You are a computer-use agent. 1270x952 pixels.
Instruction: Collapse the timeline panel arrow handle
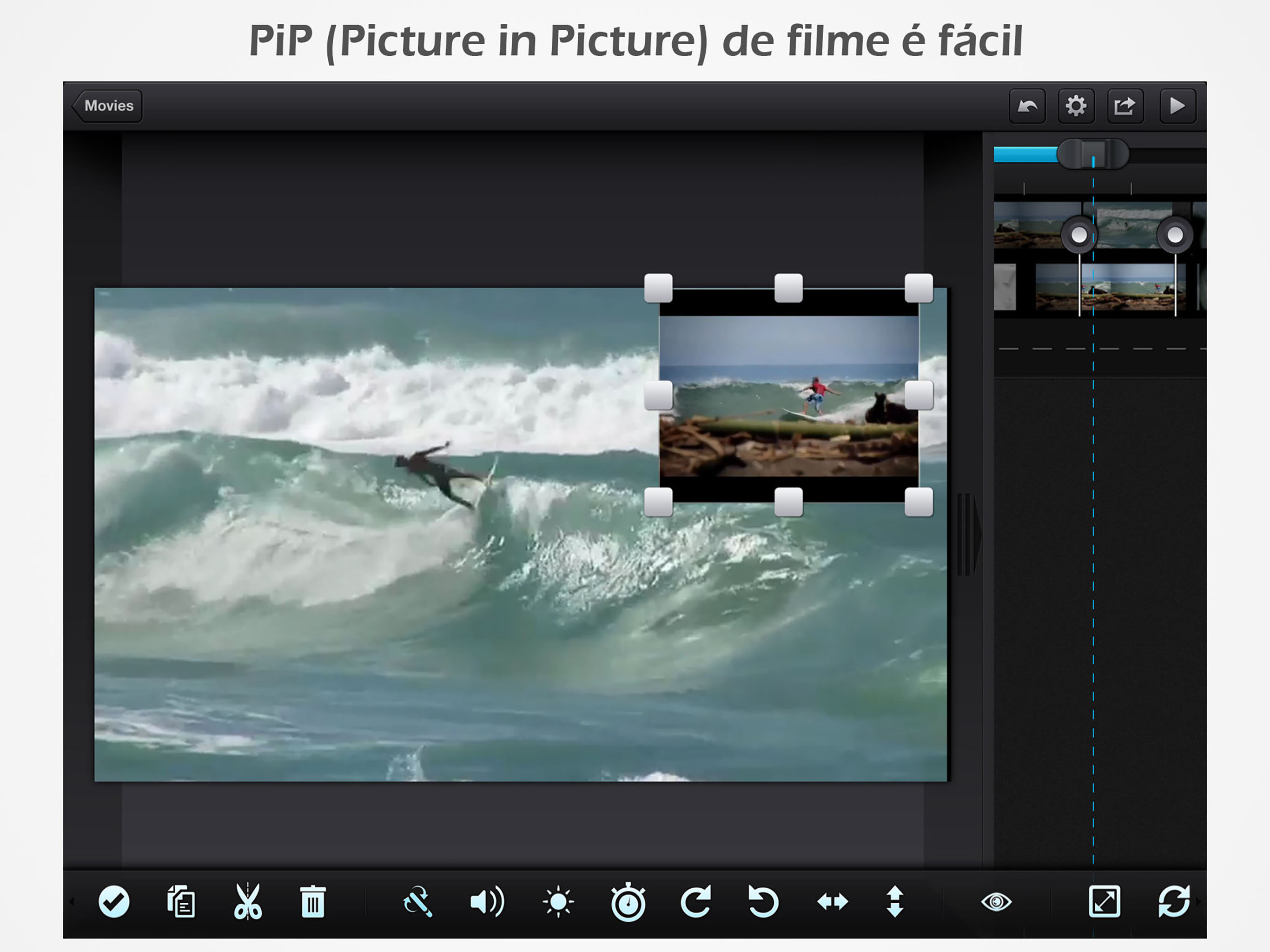[x=969, y=534]
